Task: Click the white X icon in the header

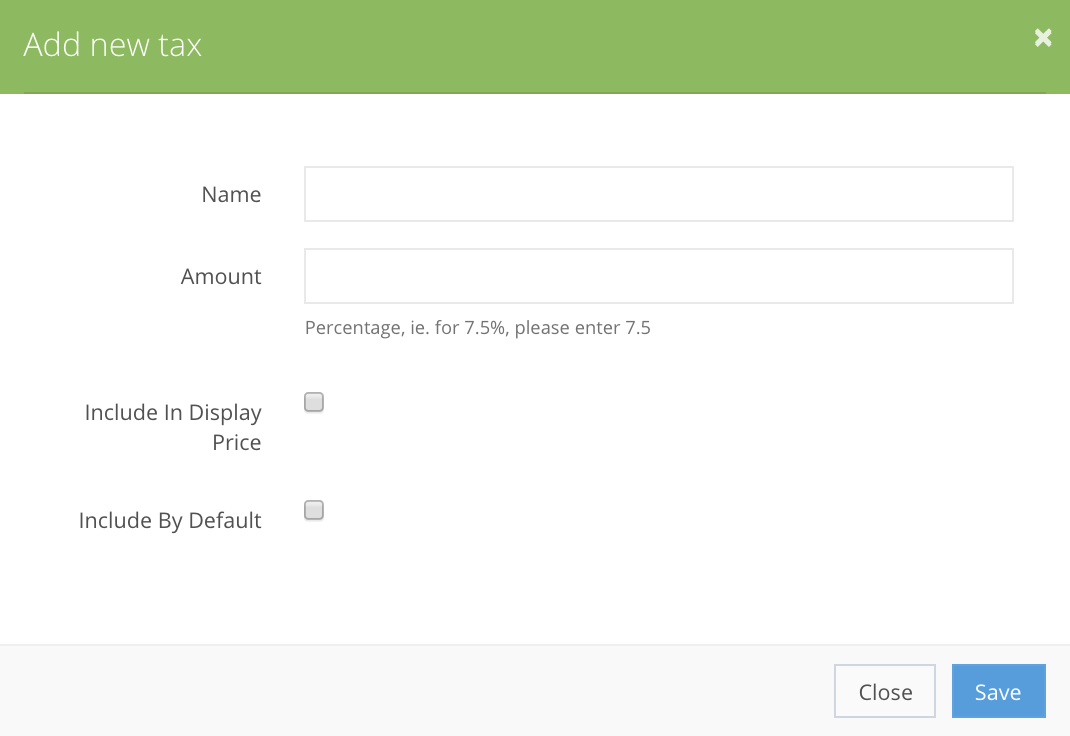Action: 1043,38
